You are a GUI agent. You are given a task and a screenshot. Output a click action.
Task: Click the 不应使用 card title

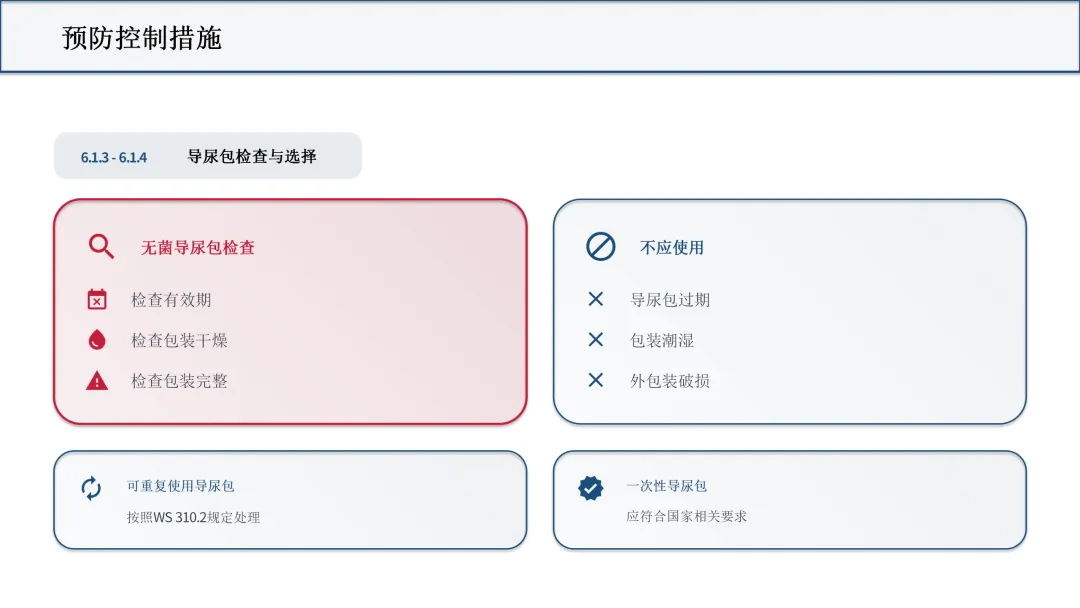pos(672,247)
